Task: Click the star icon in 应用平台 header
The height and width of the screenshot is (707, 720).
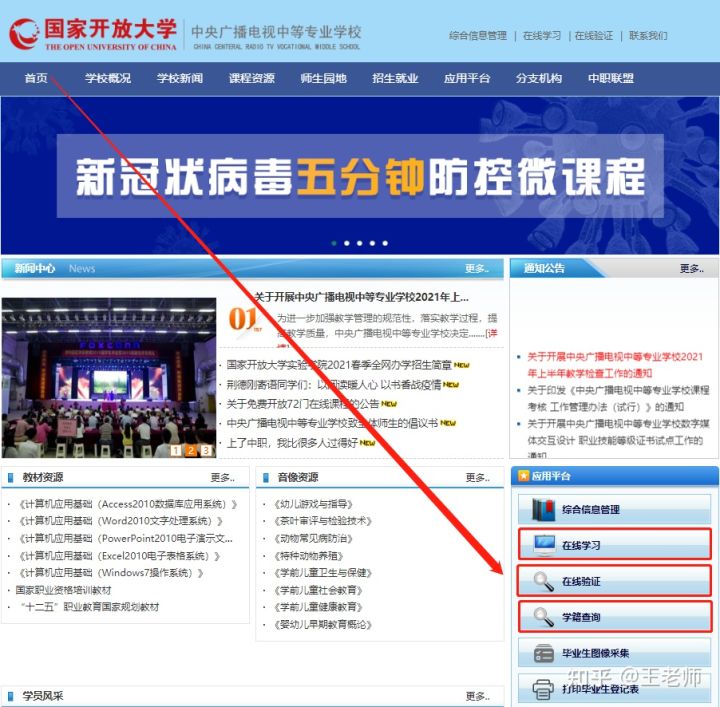Action: (x=523, y=476)
